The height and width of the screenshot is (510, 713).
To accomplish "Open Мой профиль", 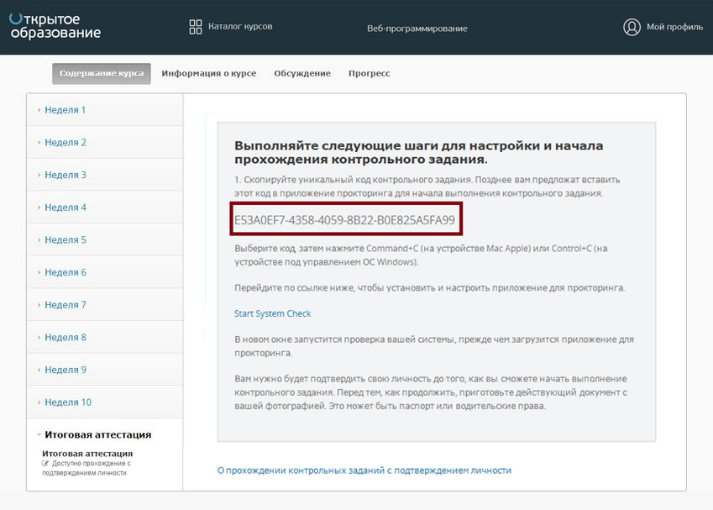I will 675,27.
